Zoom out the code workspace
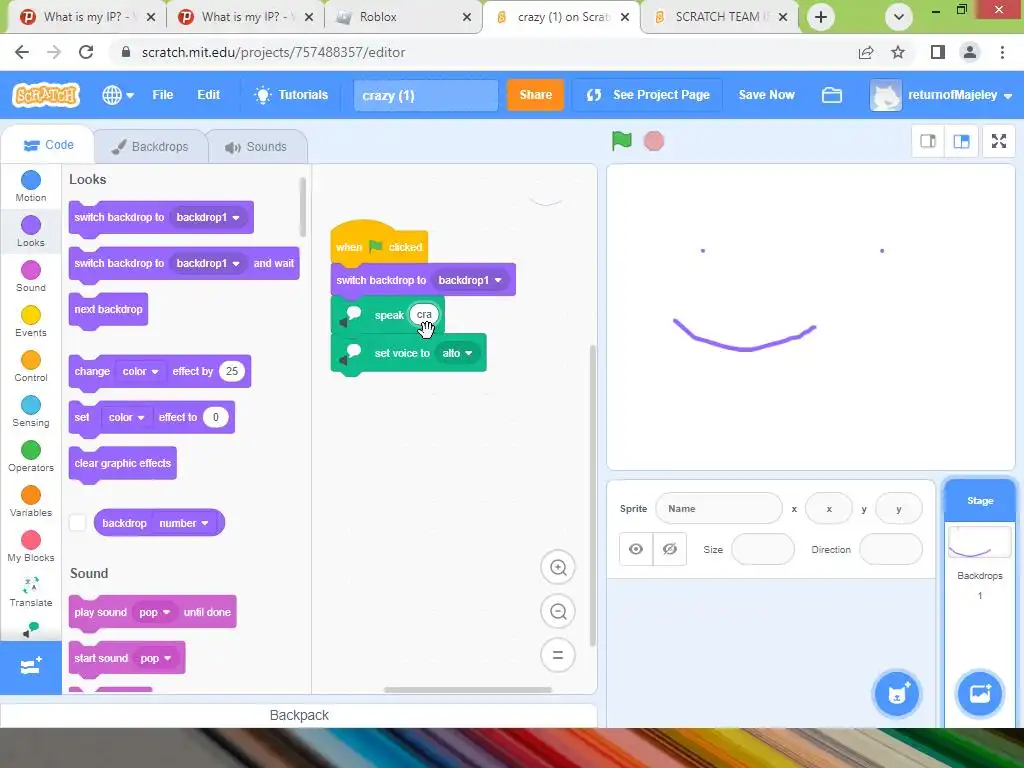Screen dimensions: 1024x768 [558, 611]
